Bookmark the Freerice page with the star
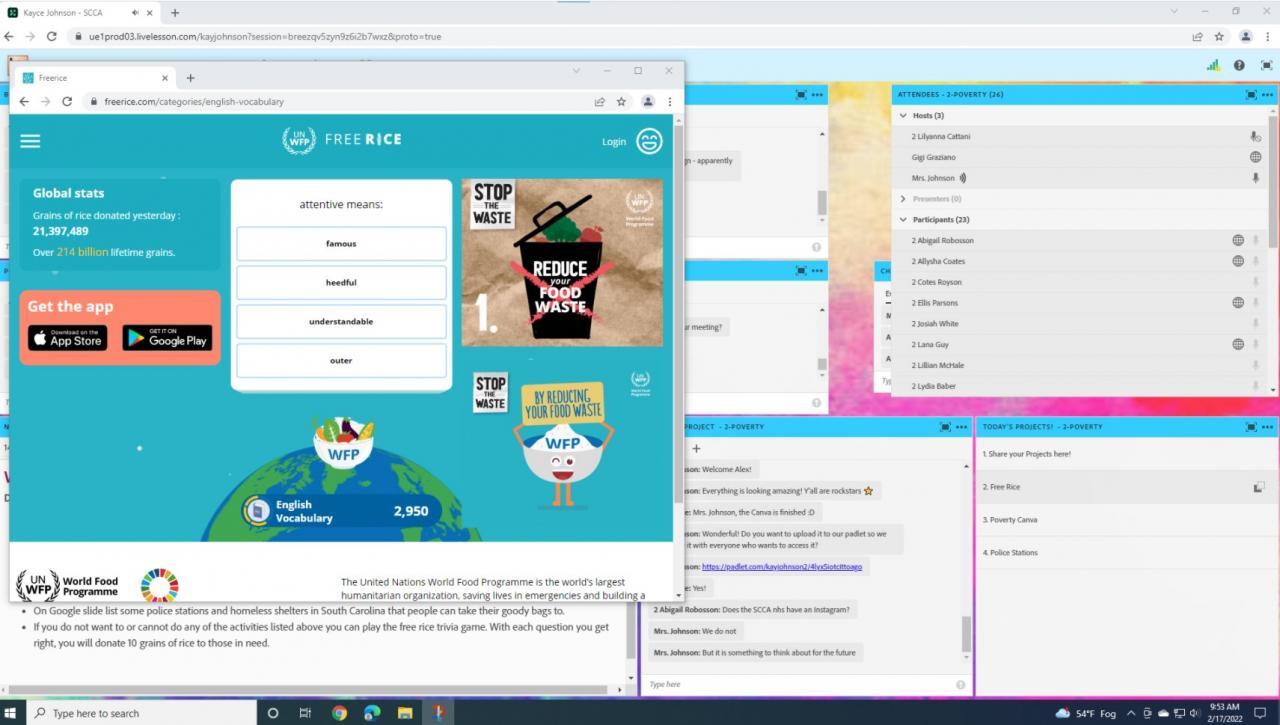 [621, 101]
